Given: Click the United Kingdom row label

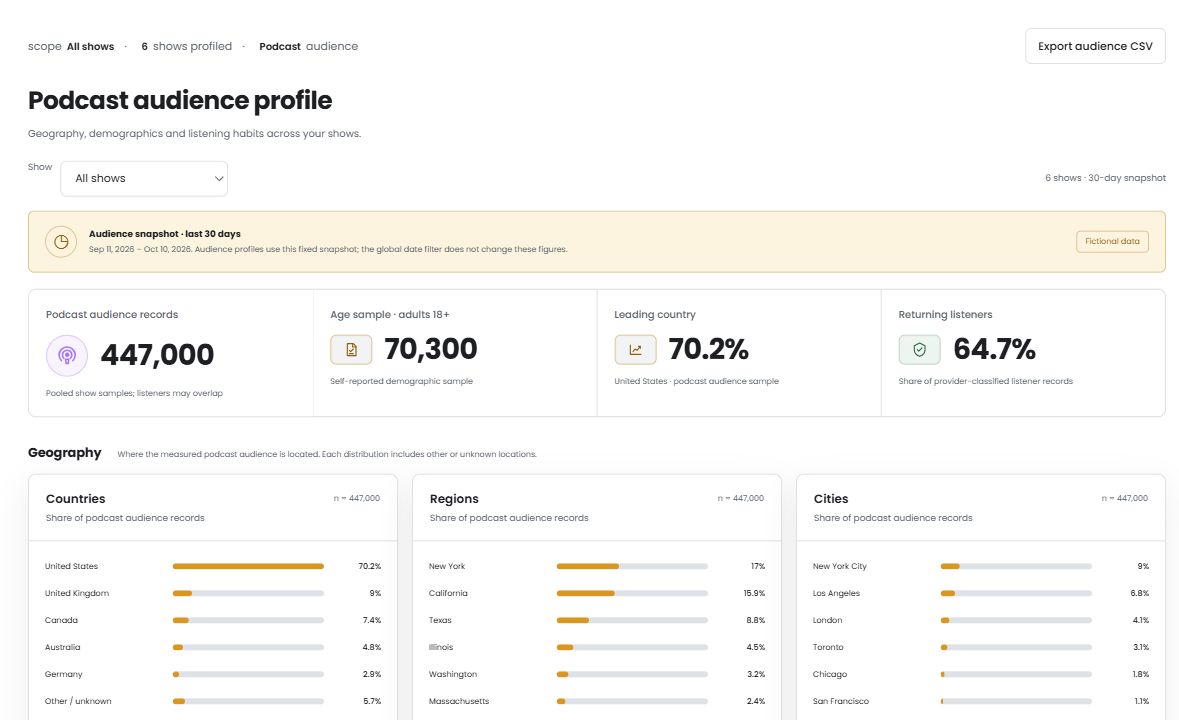Looking at the screenshot, I should [x=77, y=593].
